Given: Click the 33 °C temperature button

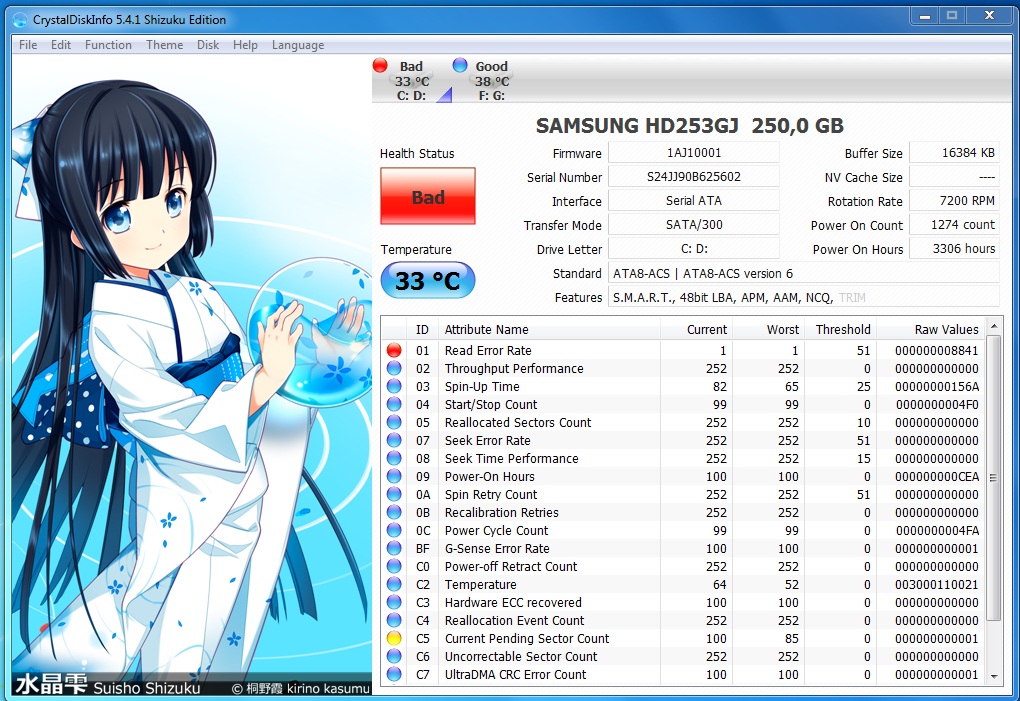Looking at the screenshot, I should [428, 281].
